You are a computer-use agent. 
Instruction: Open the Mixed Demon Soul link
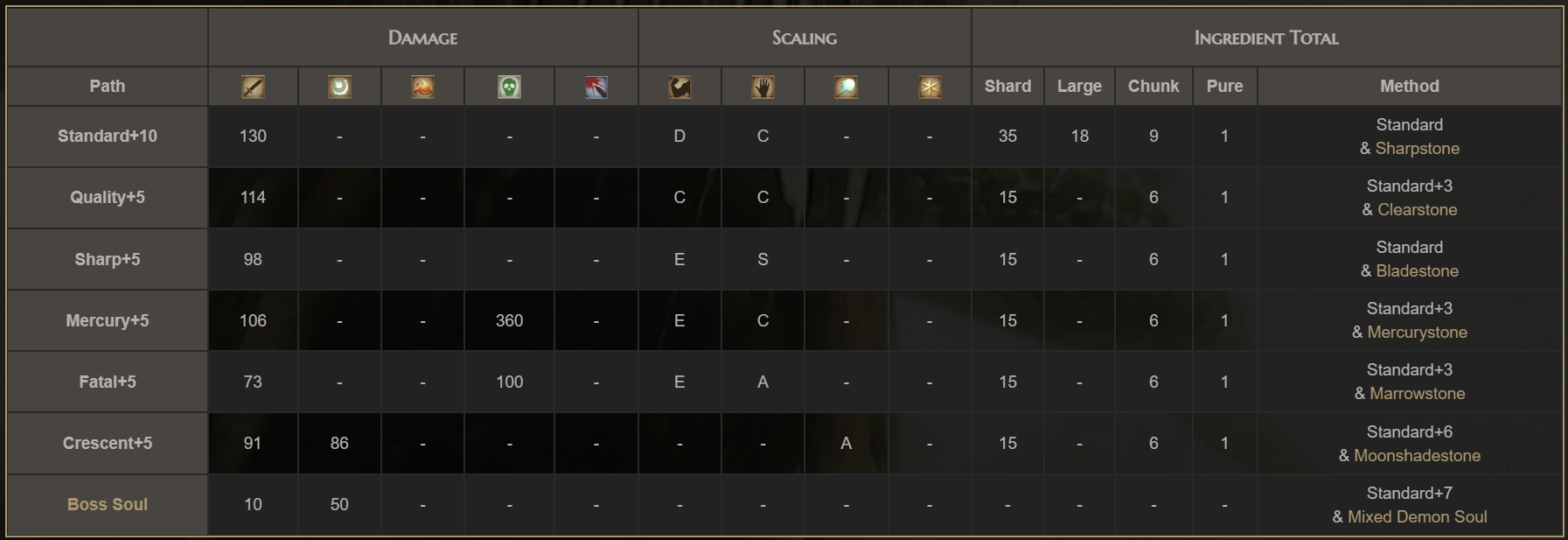[x=1417, y=517]
